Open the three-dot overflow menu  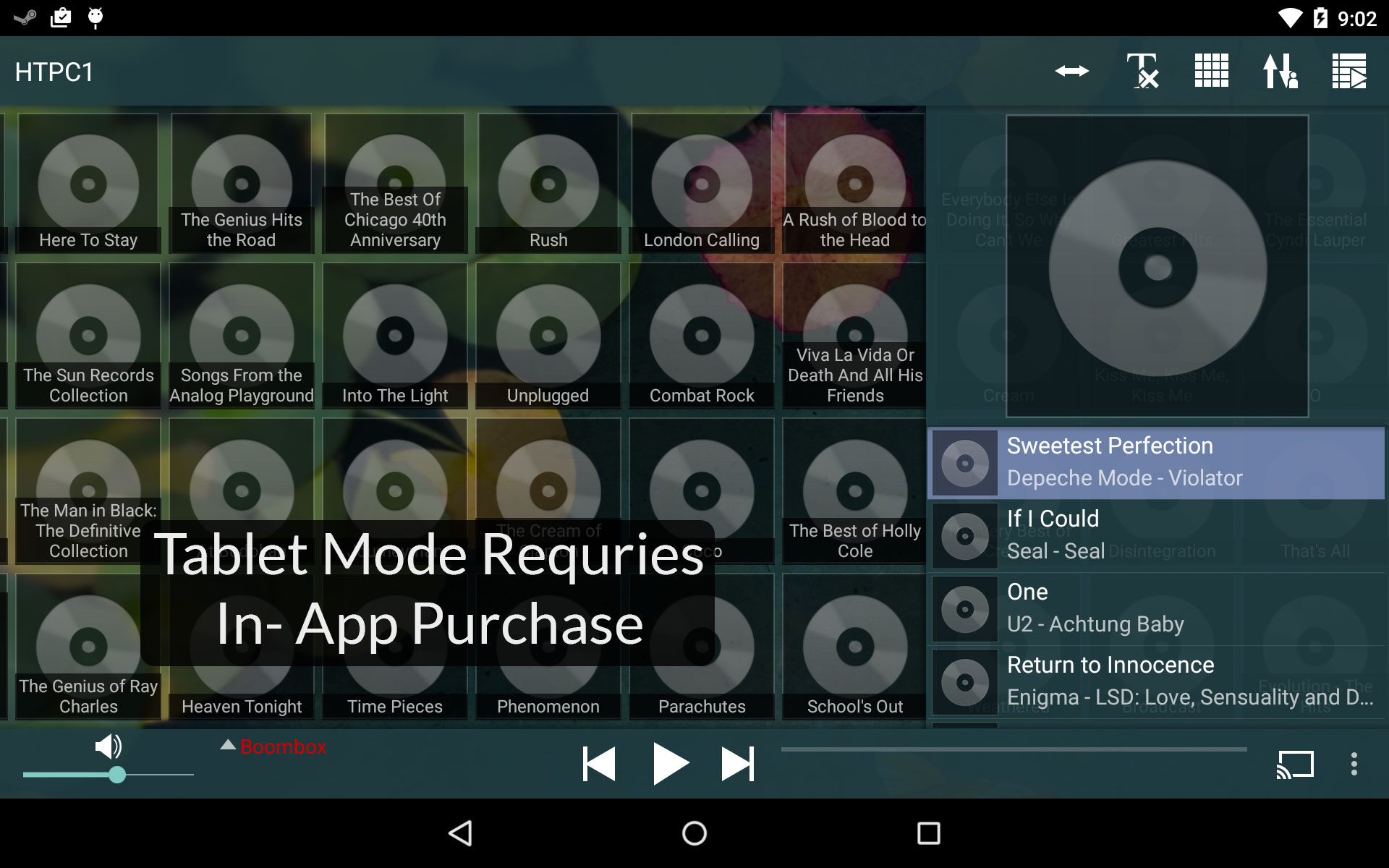click(1354, 764)
